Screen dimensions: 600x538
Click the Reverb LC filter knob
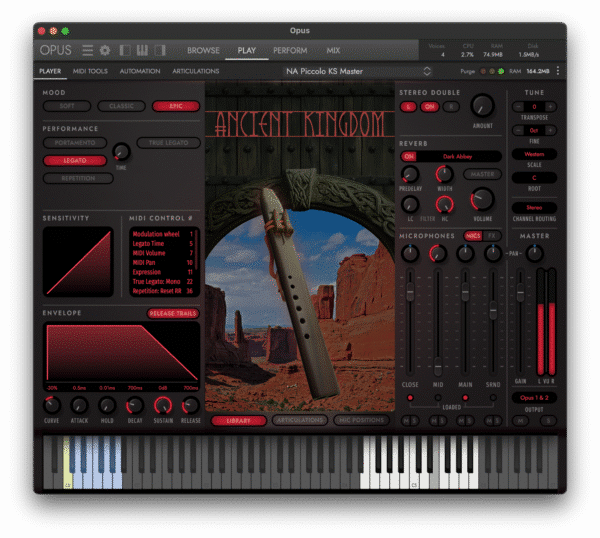click(x=409, y=204)
